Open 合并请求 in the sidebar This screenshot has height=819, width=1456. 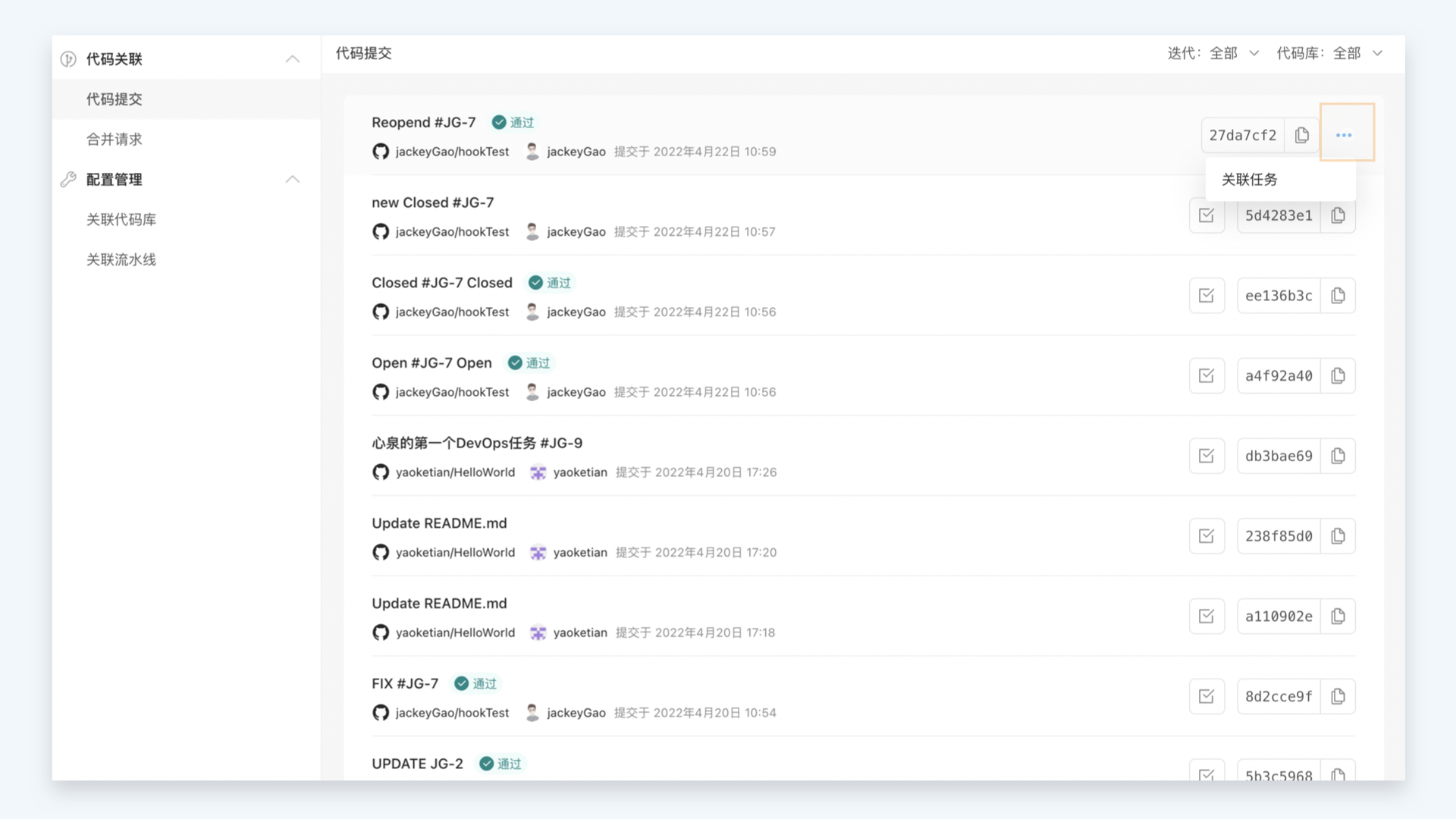(x=115, y=140)
